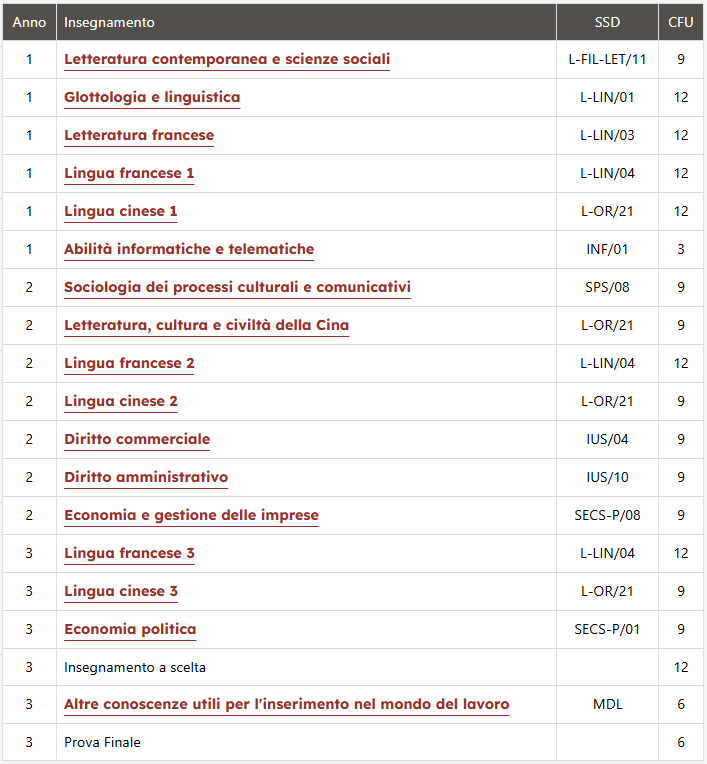Click Sociologia dei processi culturali e comunicativi
Viewport: 707px width, 764px height.
click(237, 287)
